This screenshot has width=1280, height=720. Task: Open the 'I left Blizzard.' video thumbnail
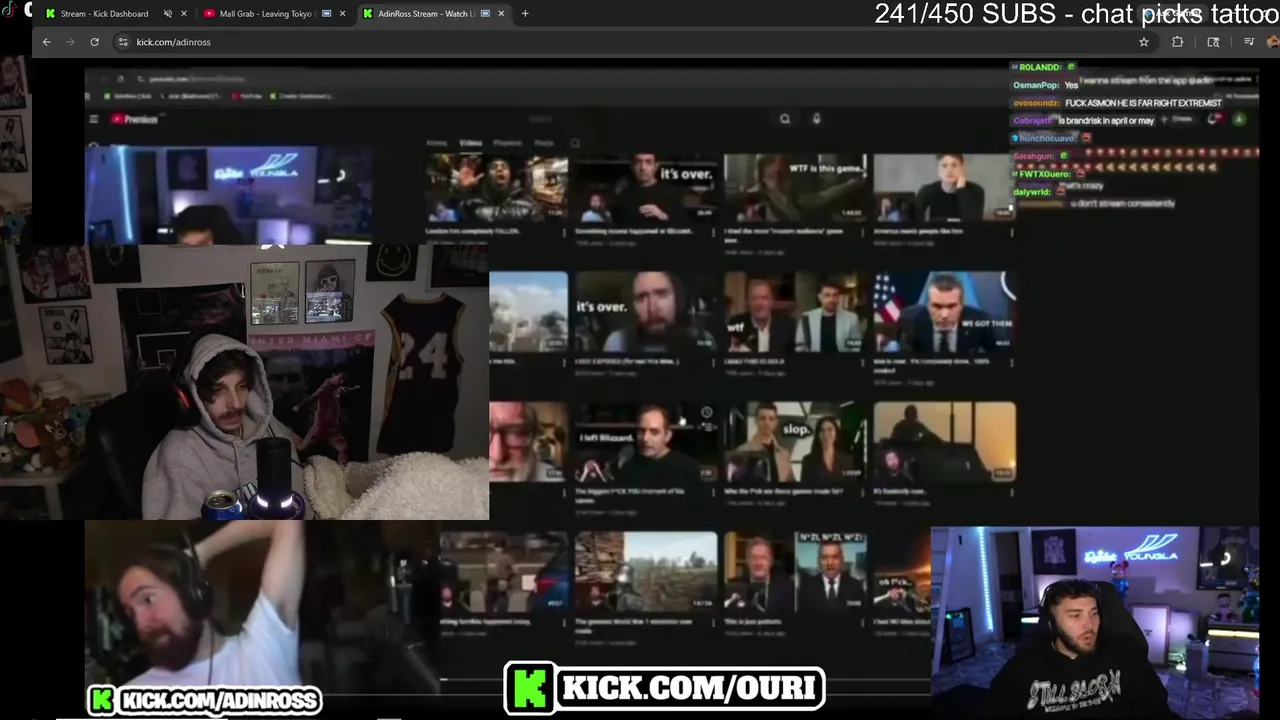point(646,441)
